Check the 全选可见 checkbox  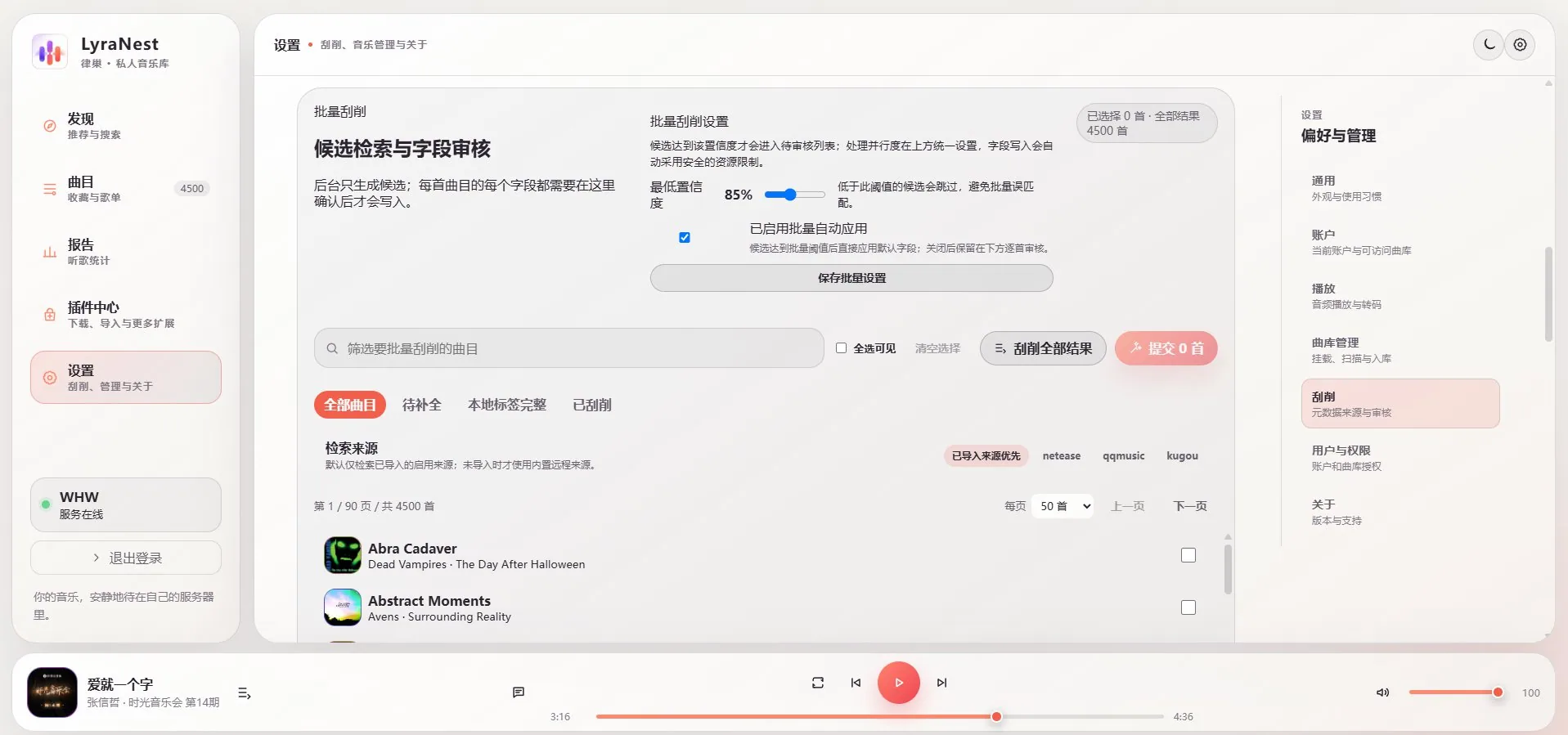841,348
